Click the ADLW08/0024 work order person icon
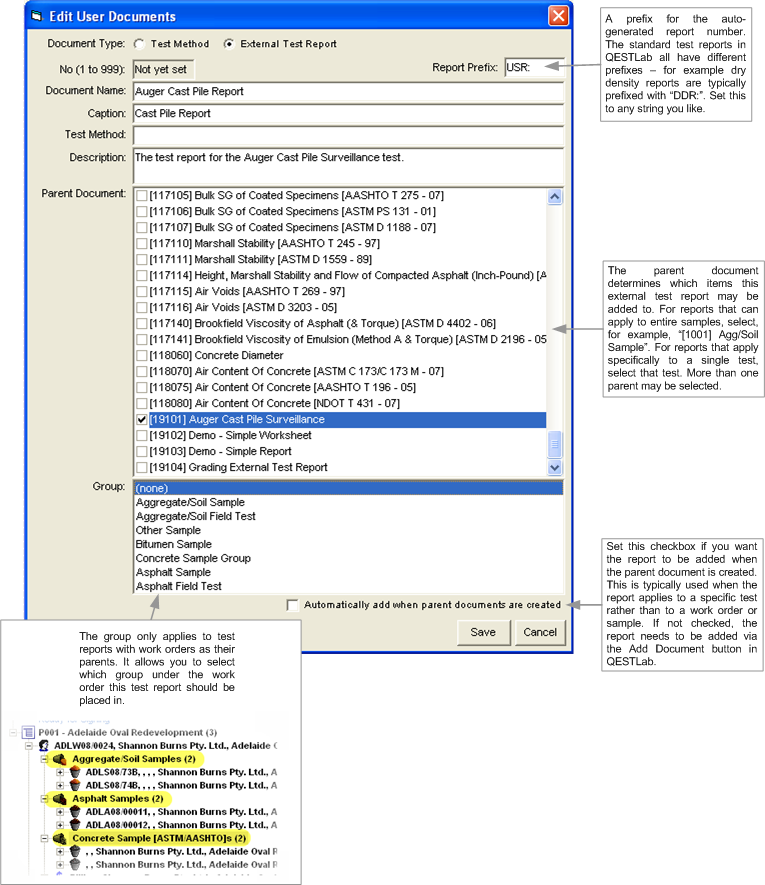This screenshot has width=765, height=885. (x=44, y=746)
